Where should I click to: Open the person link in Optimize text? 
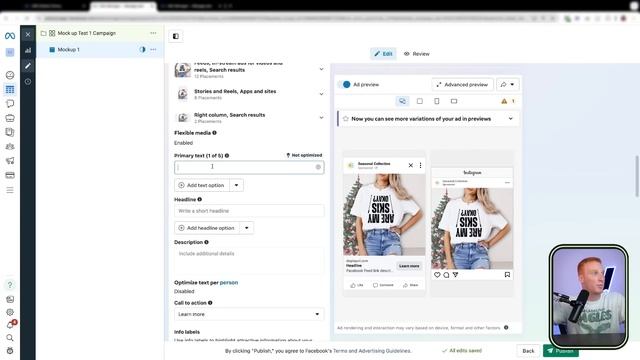(229, 282)
